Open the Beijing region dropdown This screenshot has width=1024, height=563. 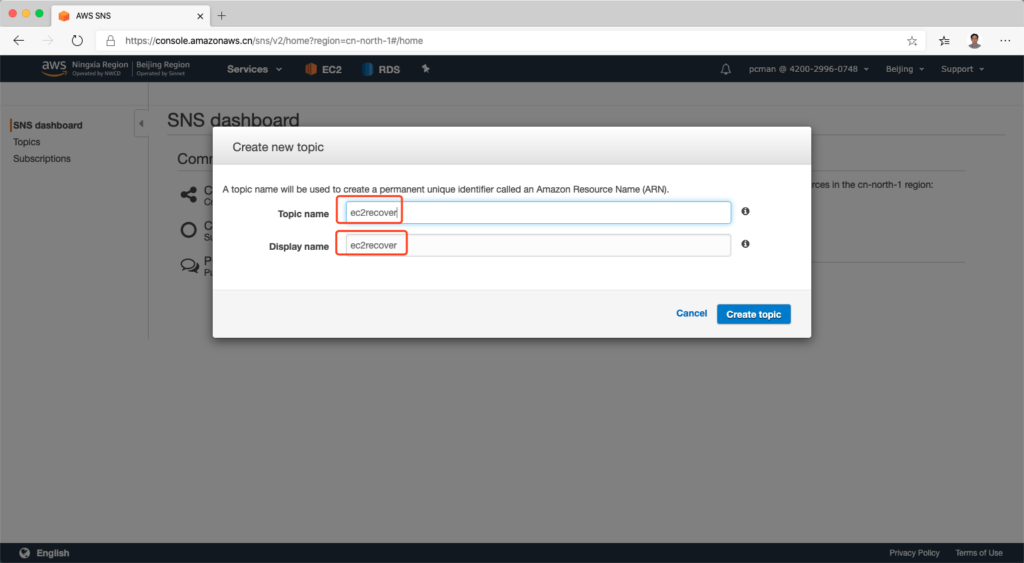(904, 69)
